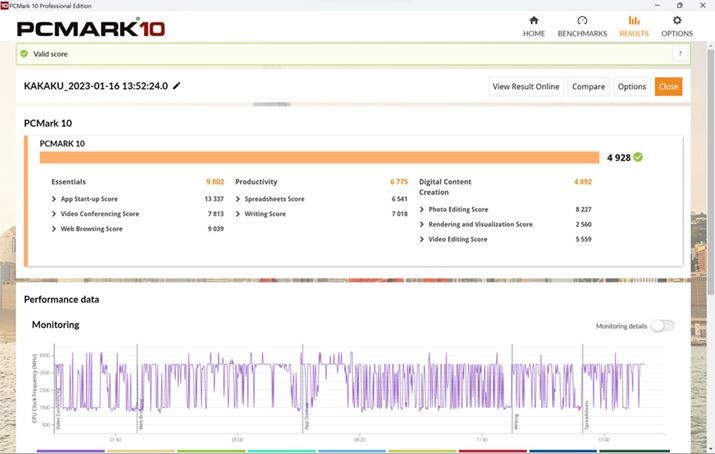The image size is (715, 454).
Task: Open the HOME tab with house icon
Action: [x=534, y=25]
